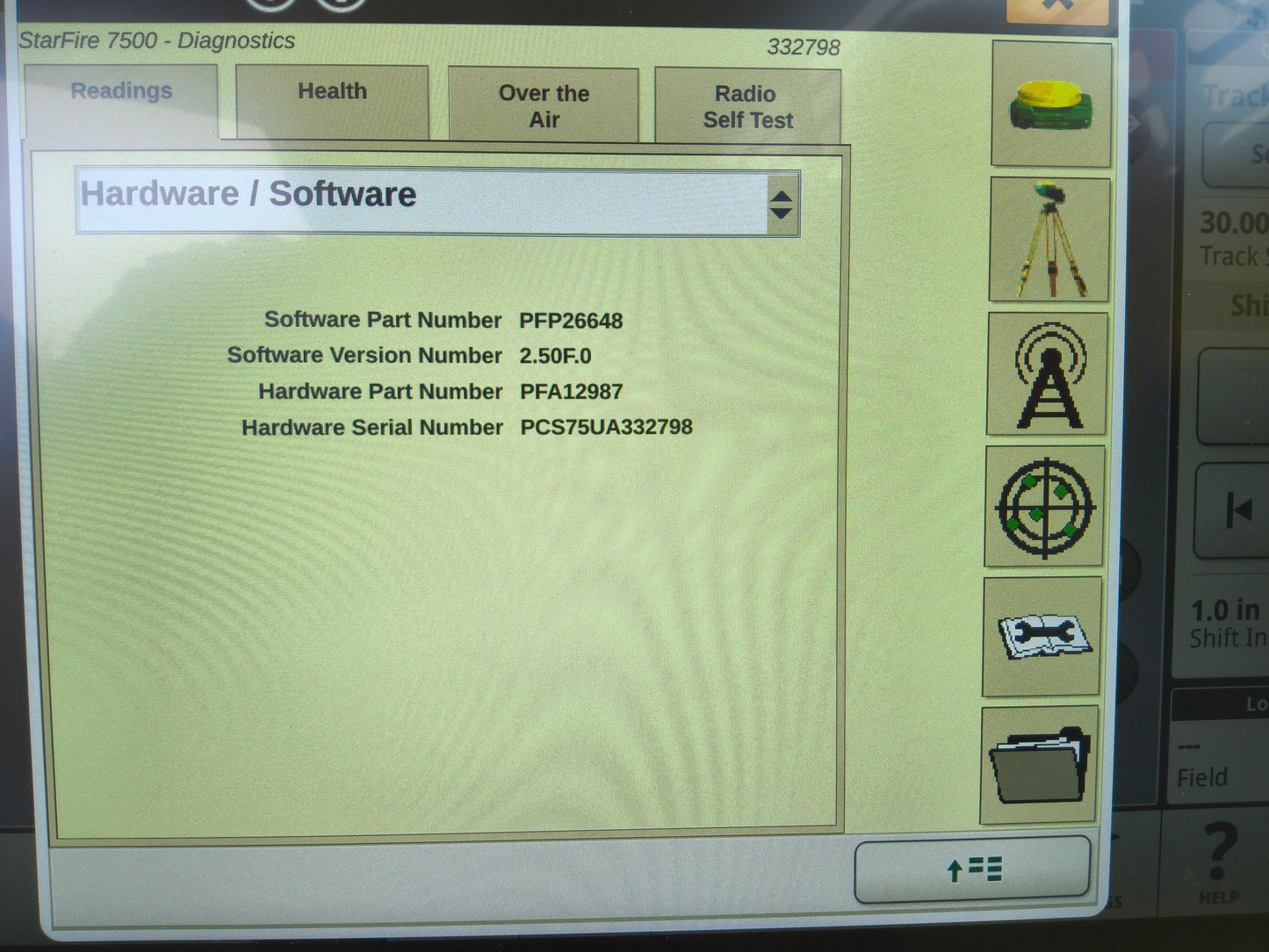
Task: Open the Over the Air tab
Action: click(544, 105)
